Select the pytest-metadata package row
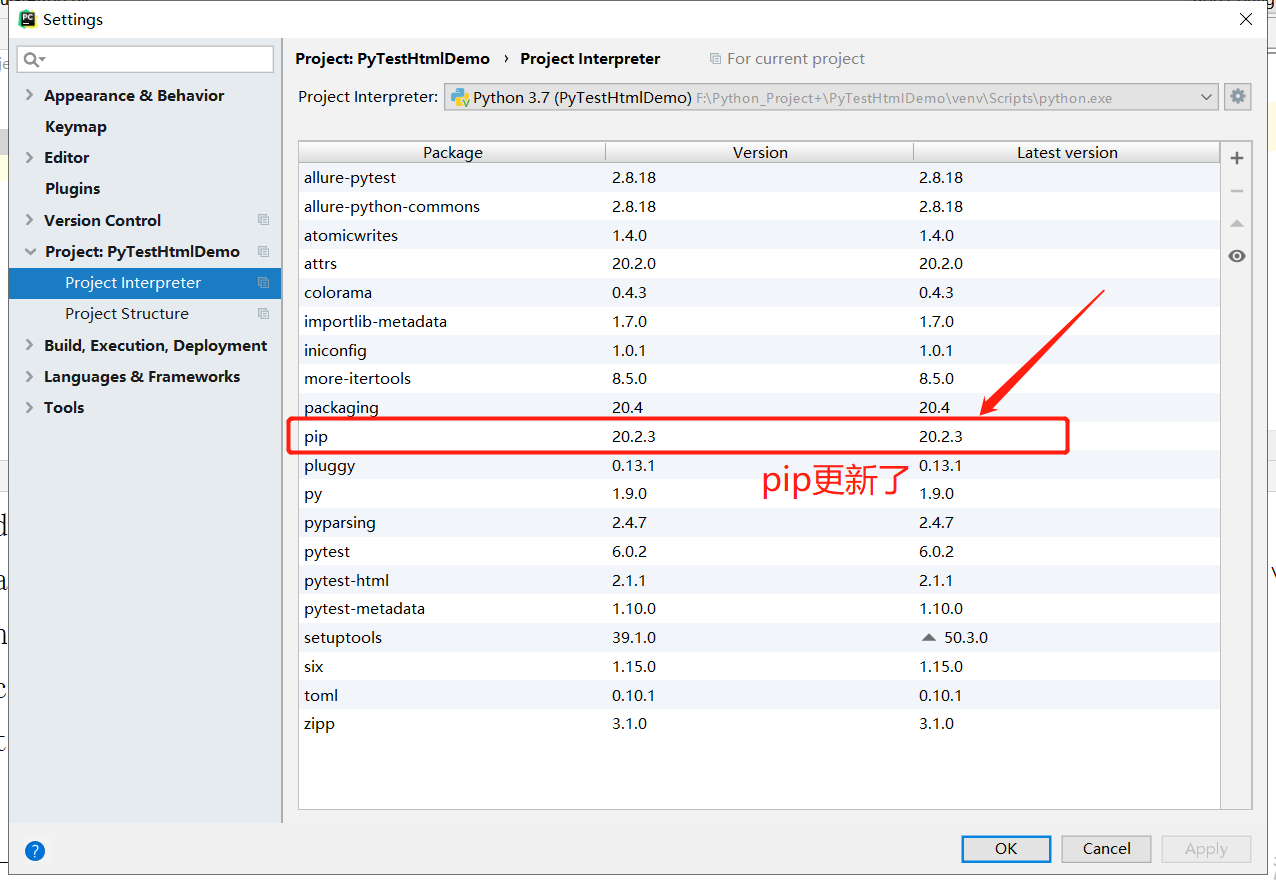 tap(759, 609)
